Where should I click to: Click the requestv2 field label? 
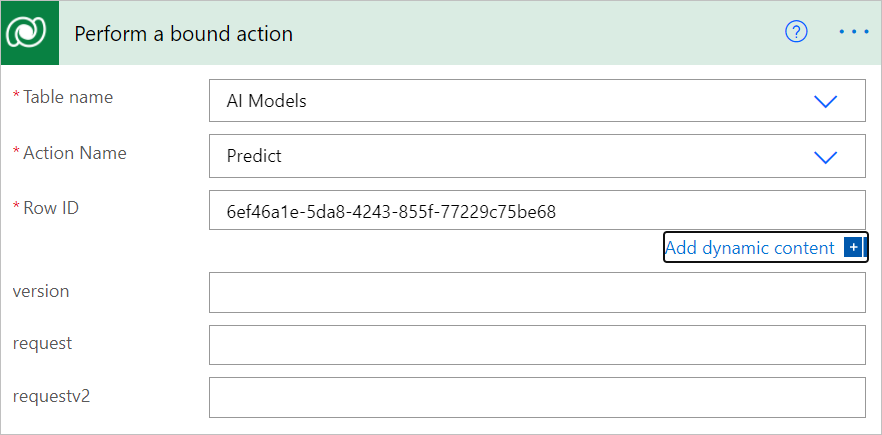51,396
